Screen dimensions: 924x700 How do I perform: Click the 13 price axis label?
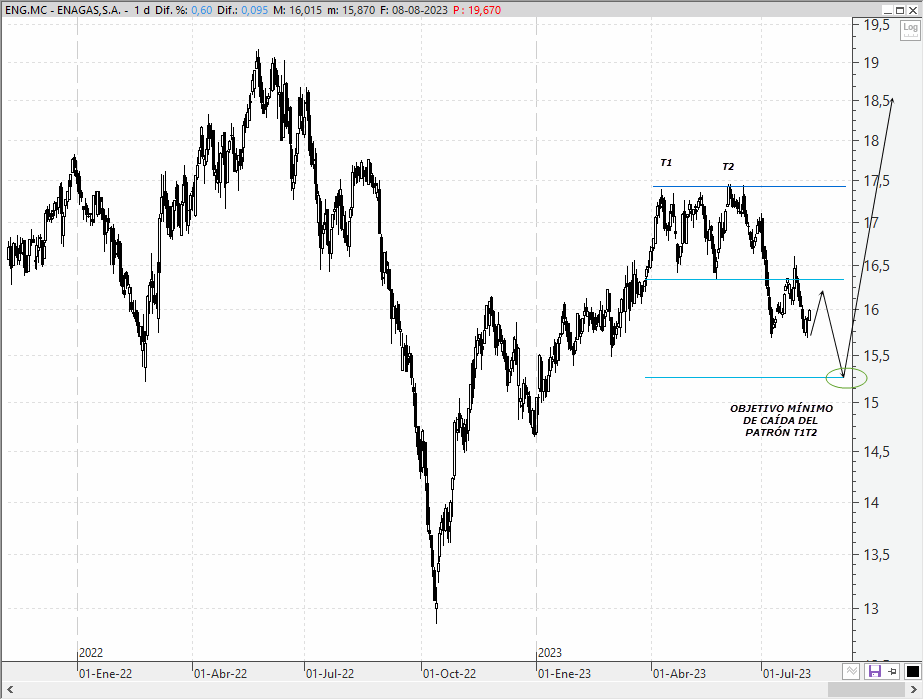871,608
